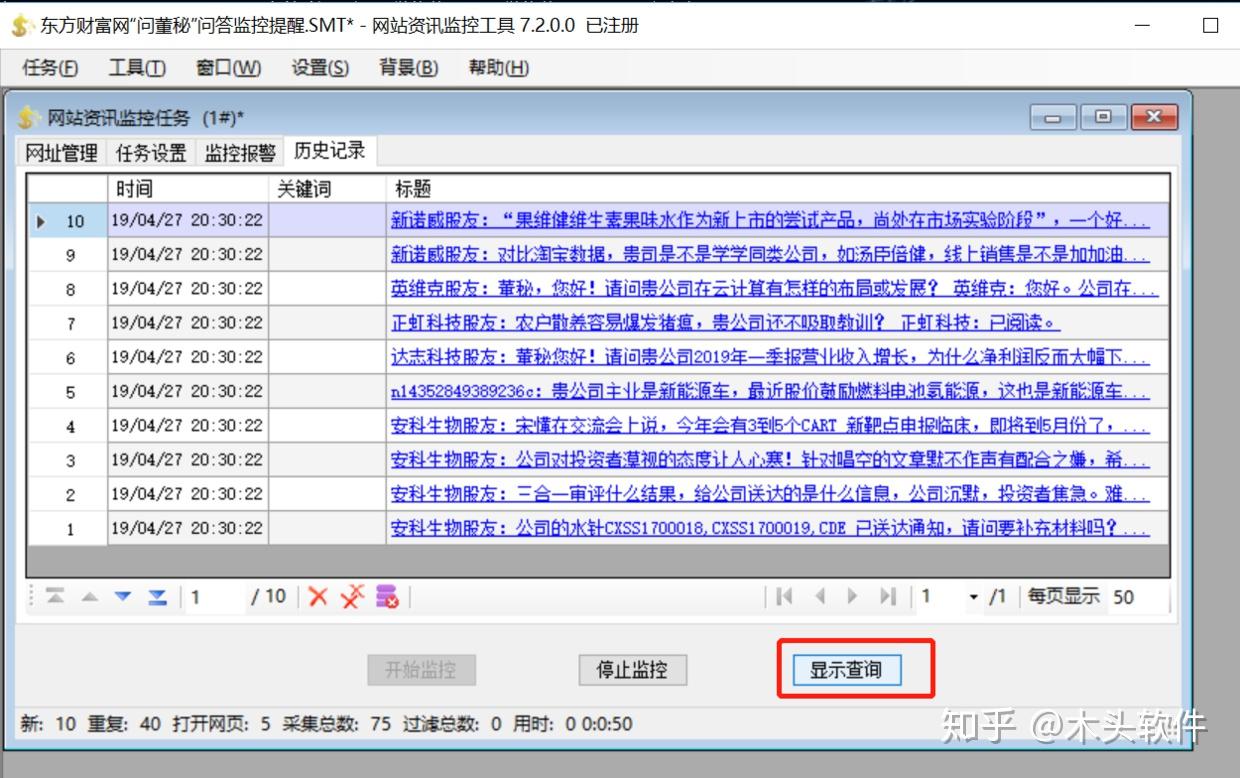Screen dimensions: 1240x778
Task: Open the 窗口(W) menu
Action: pos(229,68)
